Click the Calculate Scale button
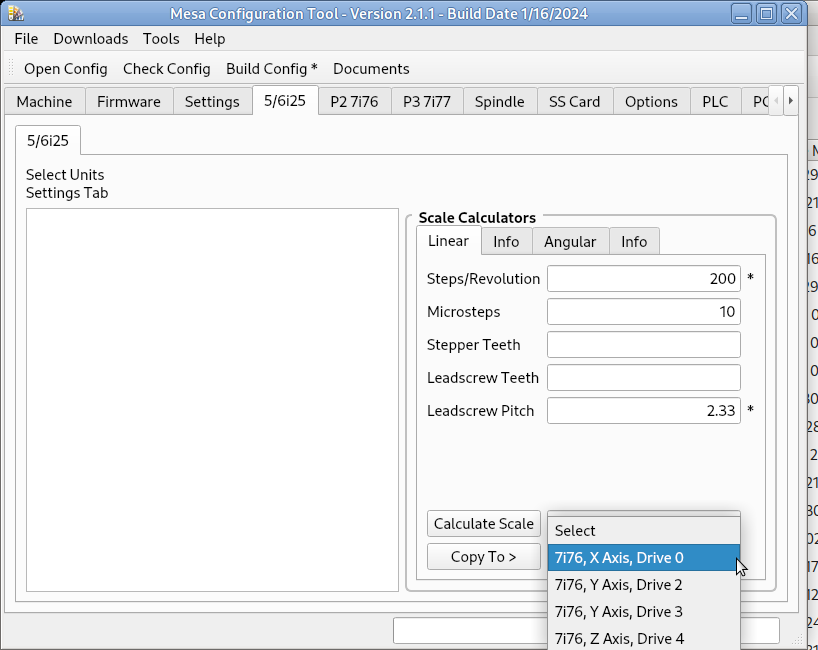This screenshot has height=650, width=818. 484,524
